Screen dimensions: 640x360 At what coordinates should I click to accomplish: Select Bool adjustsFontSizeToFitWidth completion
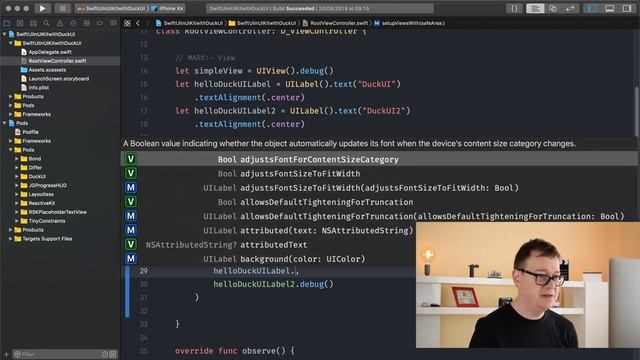click(x=379, y=173)
